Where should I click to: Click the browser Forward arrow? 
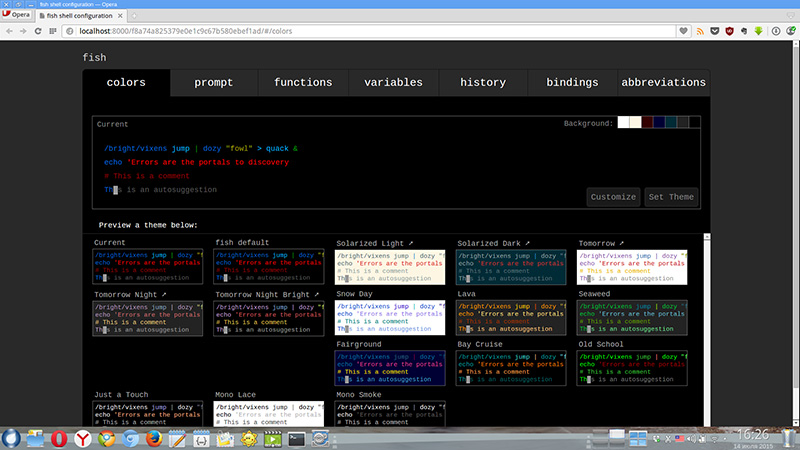point(23,31)
